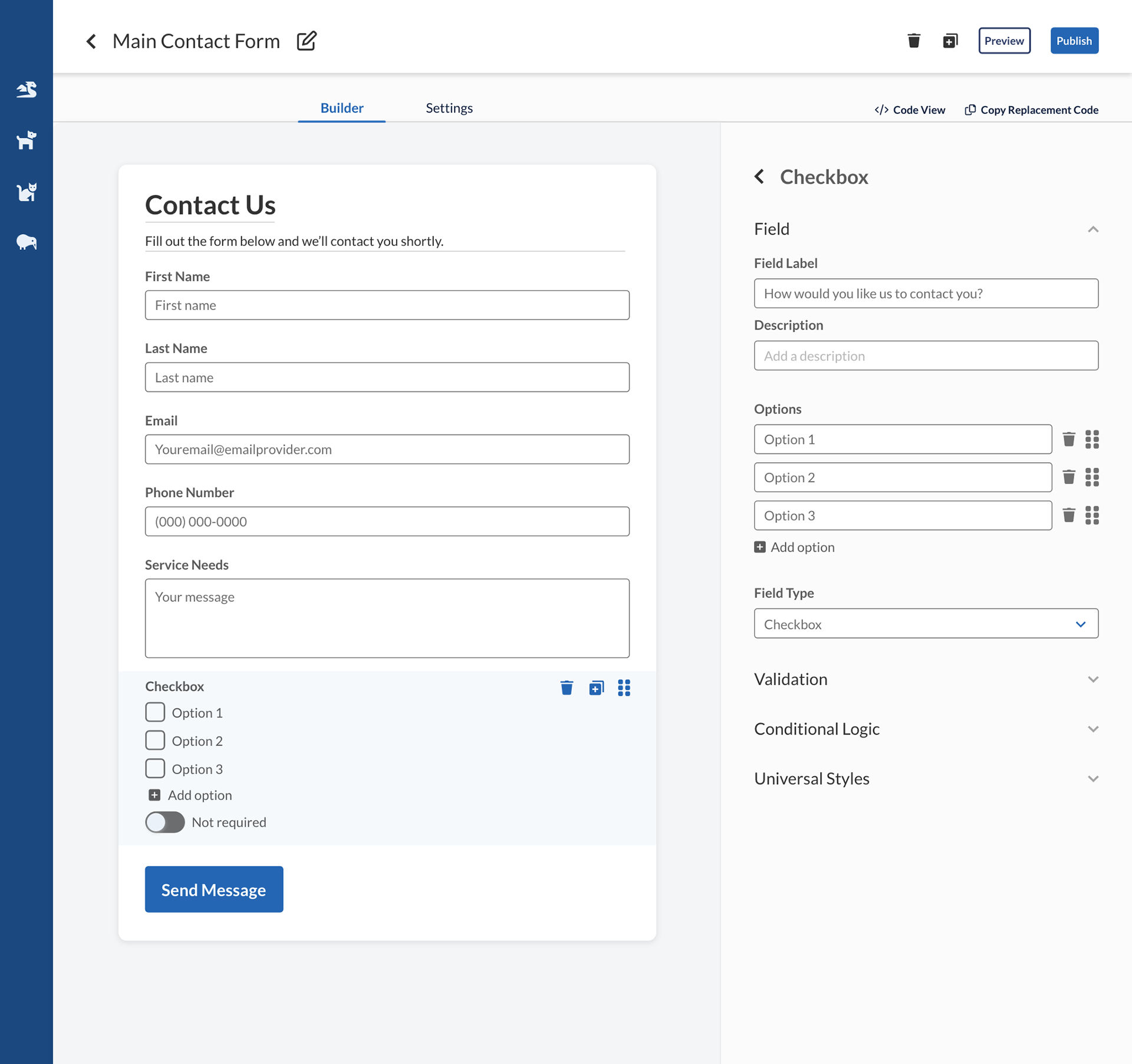Viewport: 1132px width, 1064px height.
Task: Click the Copy Replacement Code icon
Action: (x=970, y=110)
